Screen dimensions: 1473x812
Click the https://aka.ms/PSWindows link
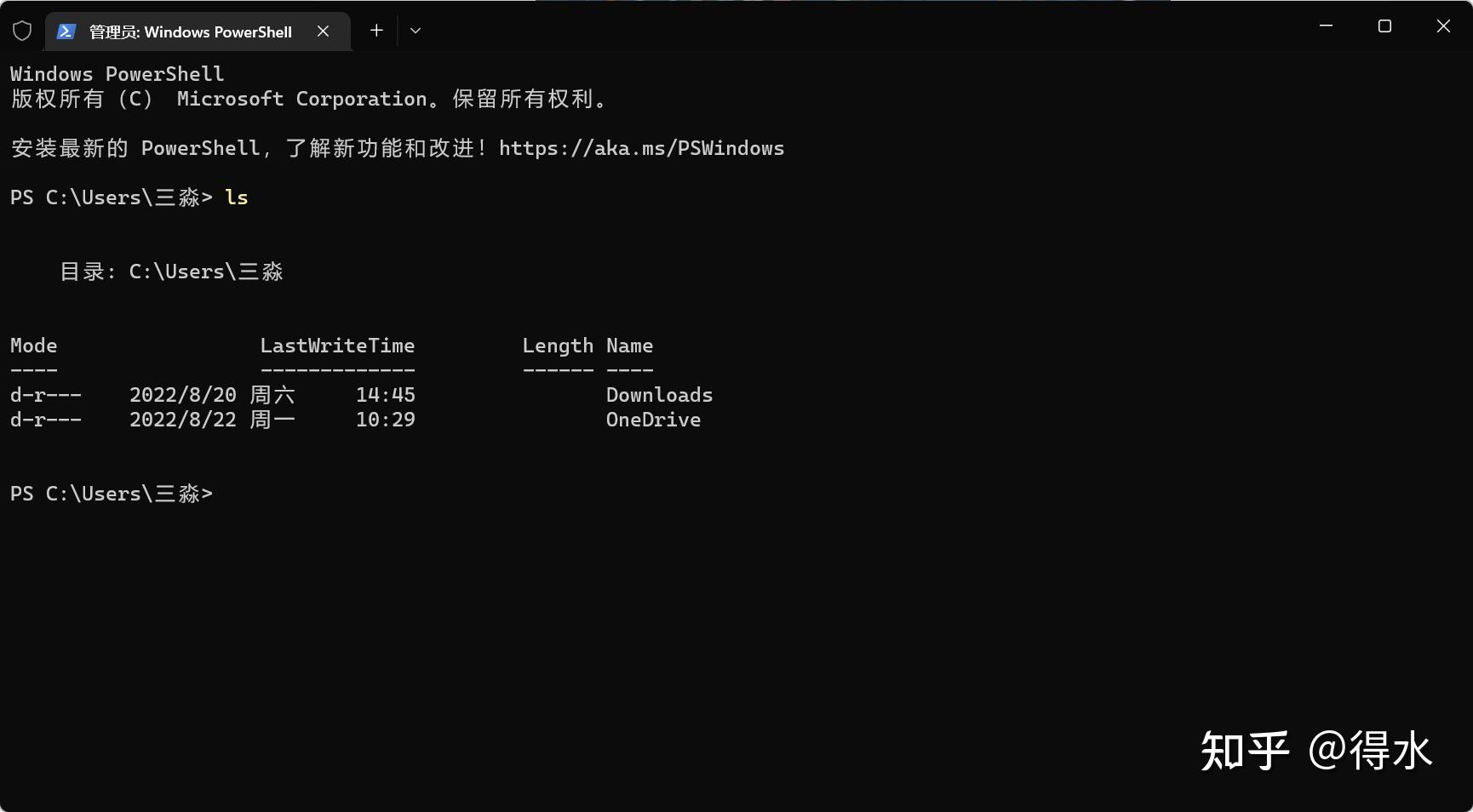pos(642,148)
